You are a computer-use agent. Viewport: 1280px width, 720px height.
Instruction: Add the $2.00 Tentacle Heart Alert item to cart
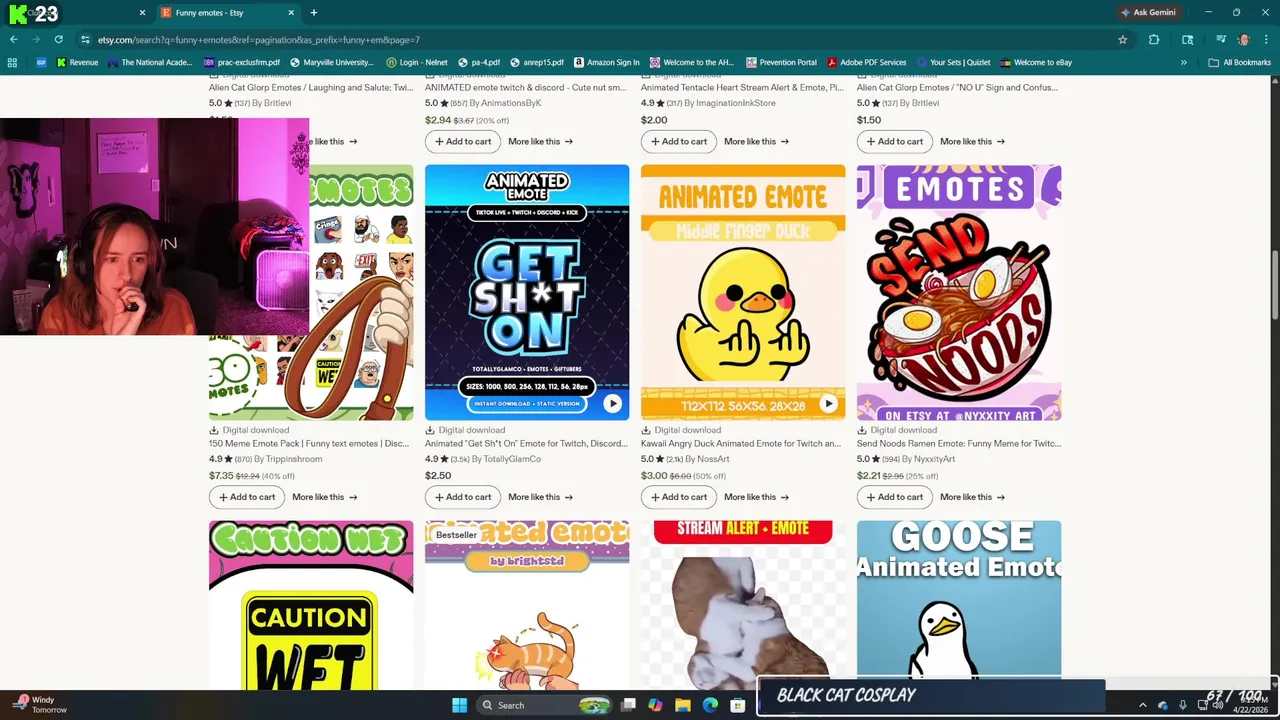point(678,141)
